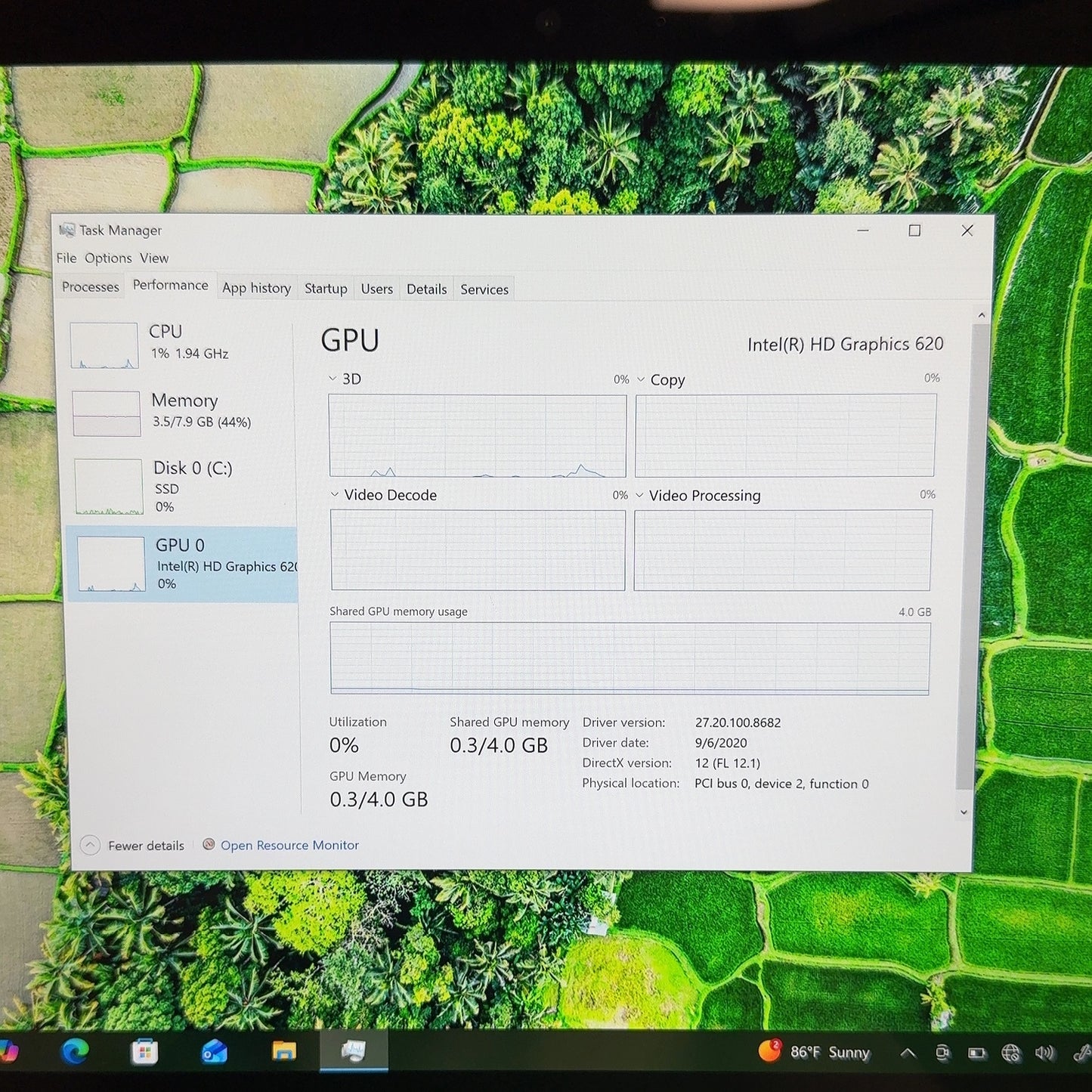1092x1092 pixels.
Task: Open the Options menu
Action: pyautogui.click(x=108, y=258)
